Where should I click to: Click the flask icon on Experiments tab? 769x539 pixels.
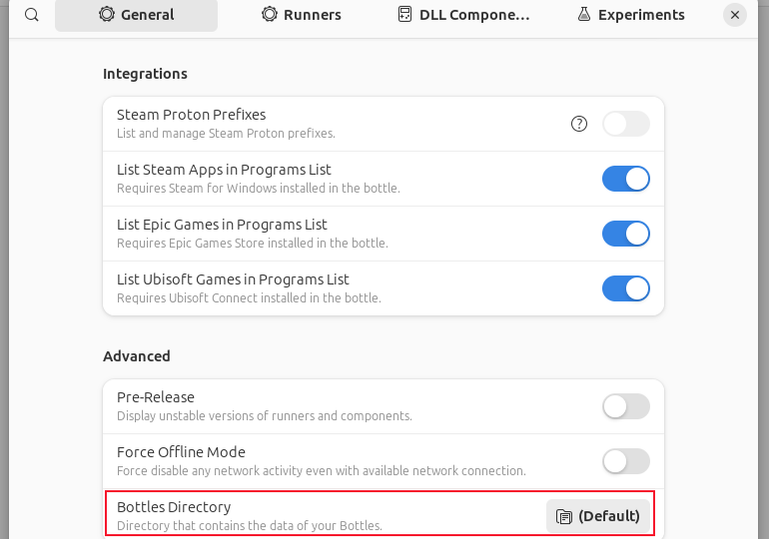point(584,14)
